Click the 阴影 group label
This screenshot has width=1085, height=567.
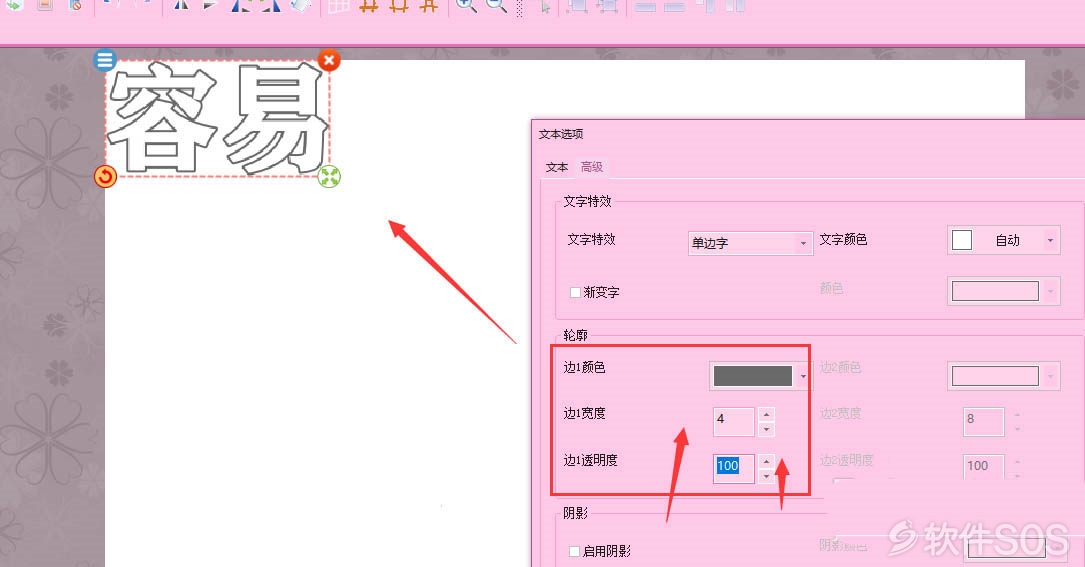coord(576,513)
